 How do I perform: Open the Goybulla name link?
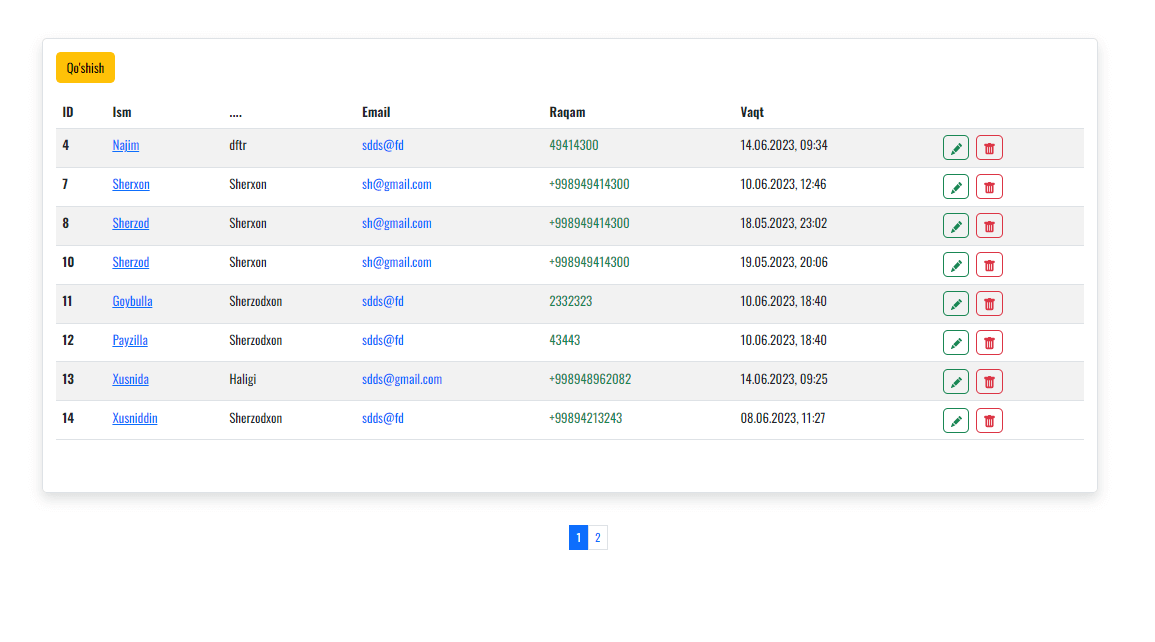(132, 302)
